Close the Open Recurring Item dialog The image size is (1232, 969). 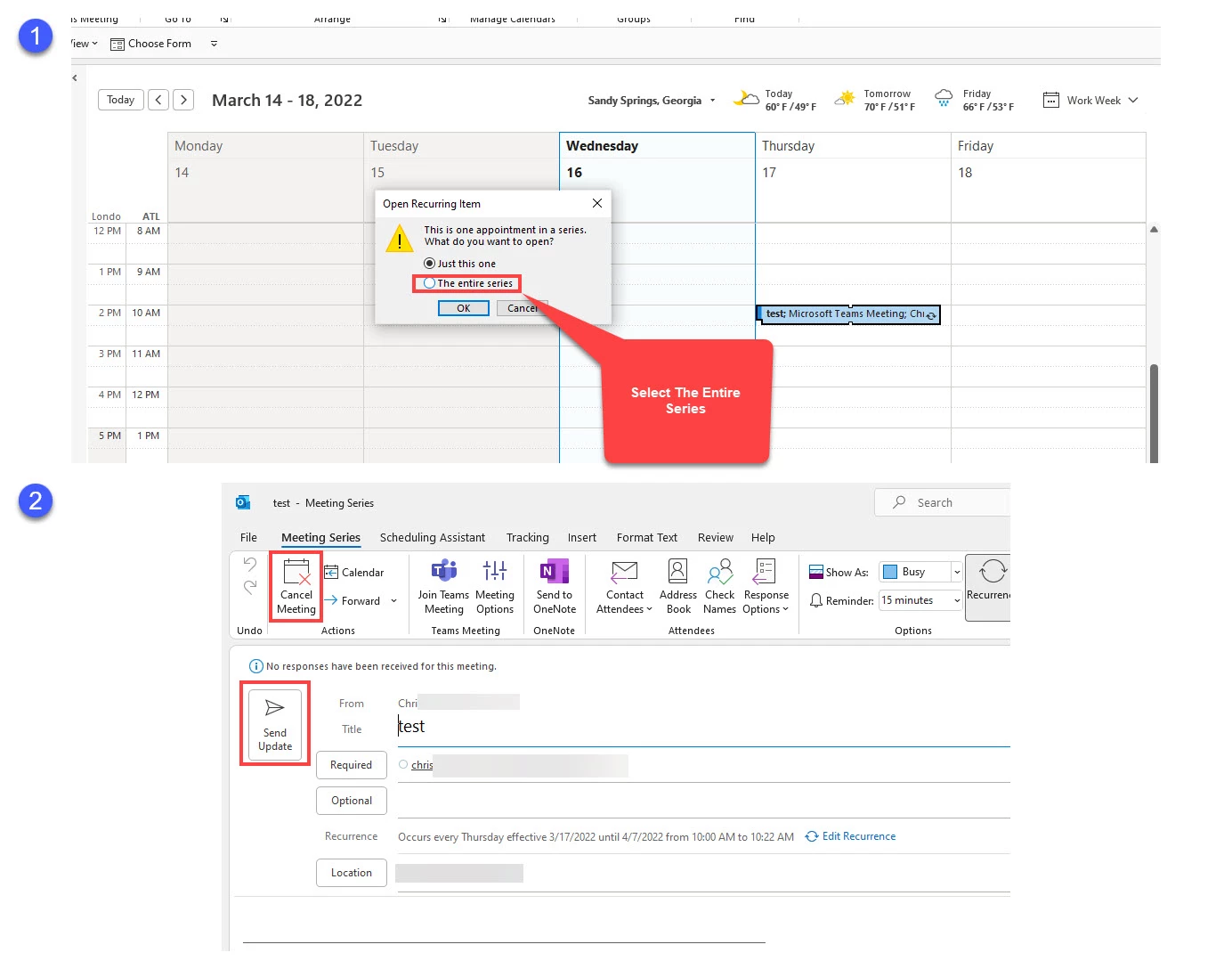coord(597,203)
